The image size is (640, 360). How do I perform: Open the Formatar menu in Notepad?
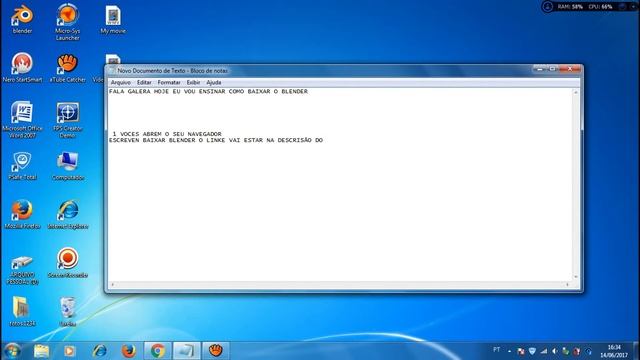tap(169, 82)
